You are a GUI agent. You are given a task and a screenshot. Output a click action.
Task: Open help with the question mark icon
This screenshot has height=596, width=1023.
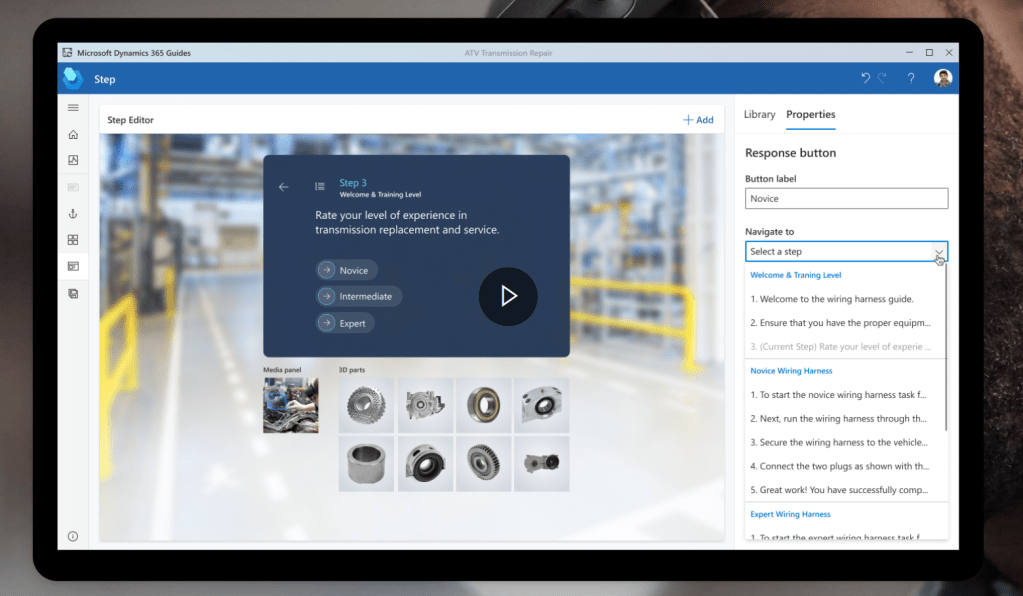tap(910, 78)
